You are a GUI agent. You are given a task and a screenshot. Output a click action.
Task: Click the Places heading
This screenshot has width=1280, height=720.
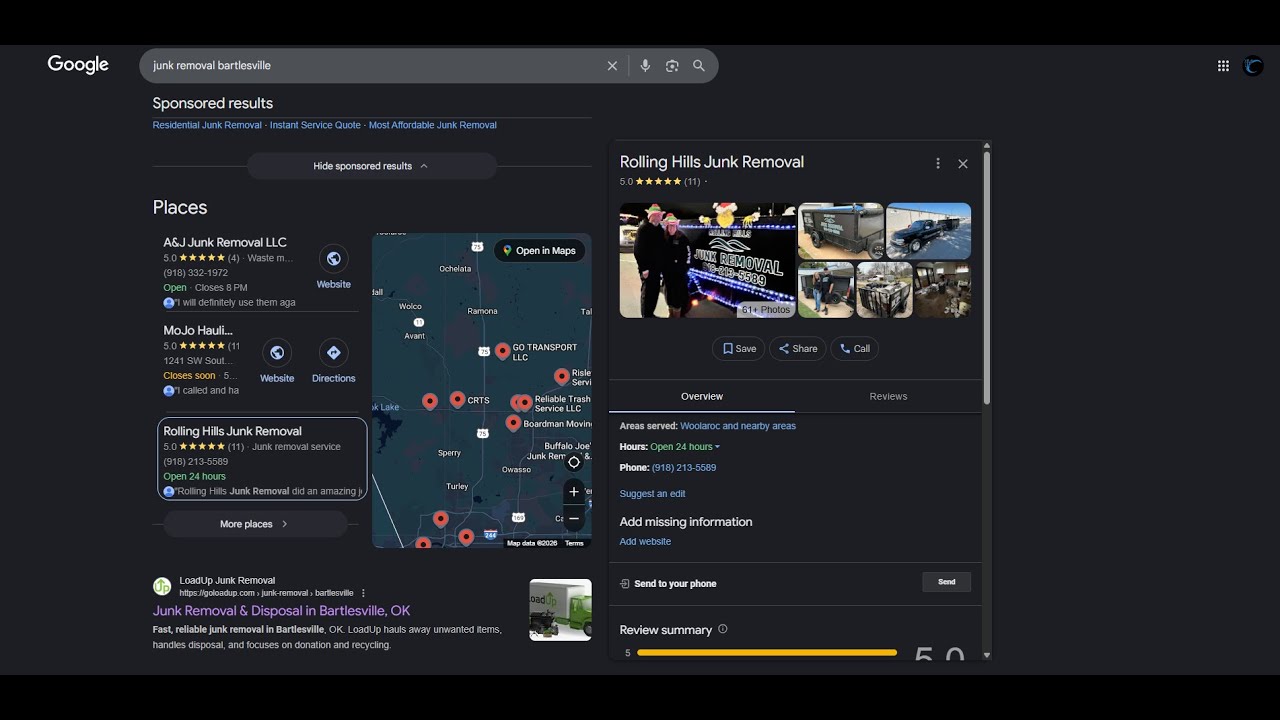tap(180, 208)
